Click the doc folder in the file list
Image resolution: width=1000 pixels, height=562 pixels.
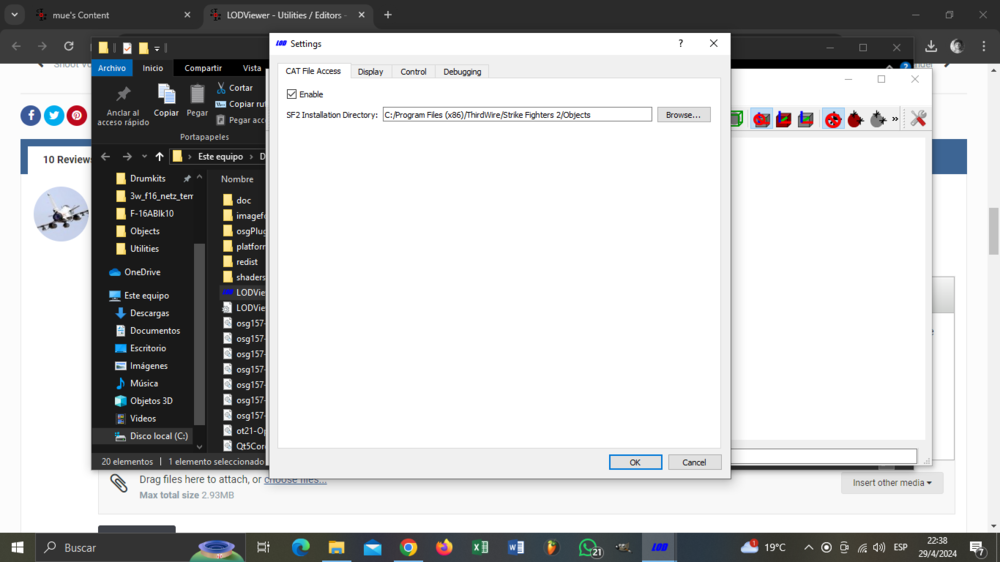point(243,200)
